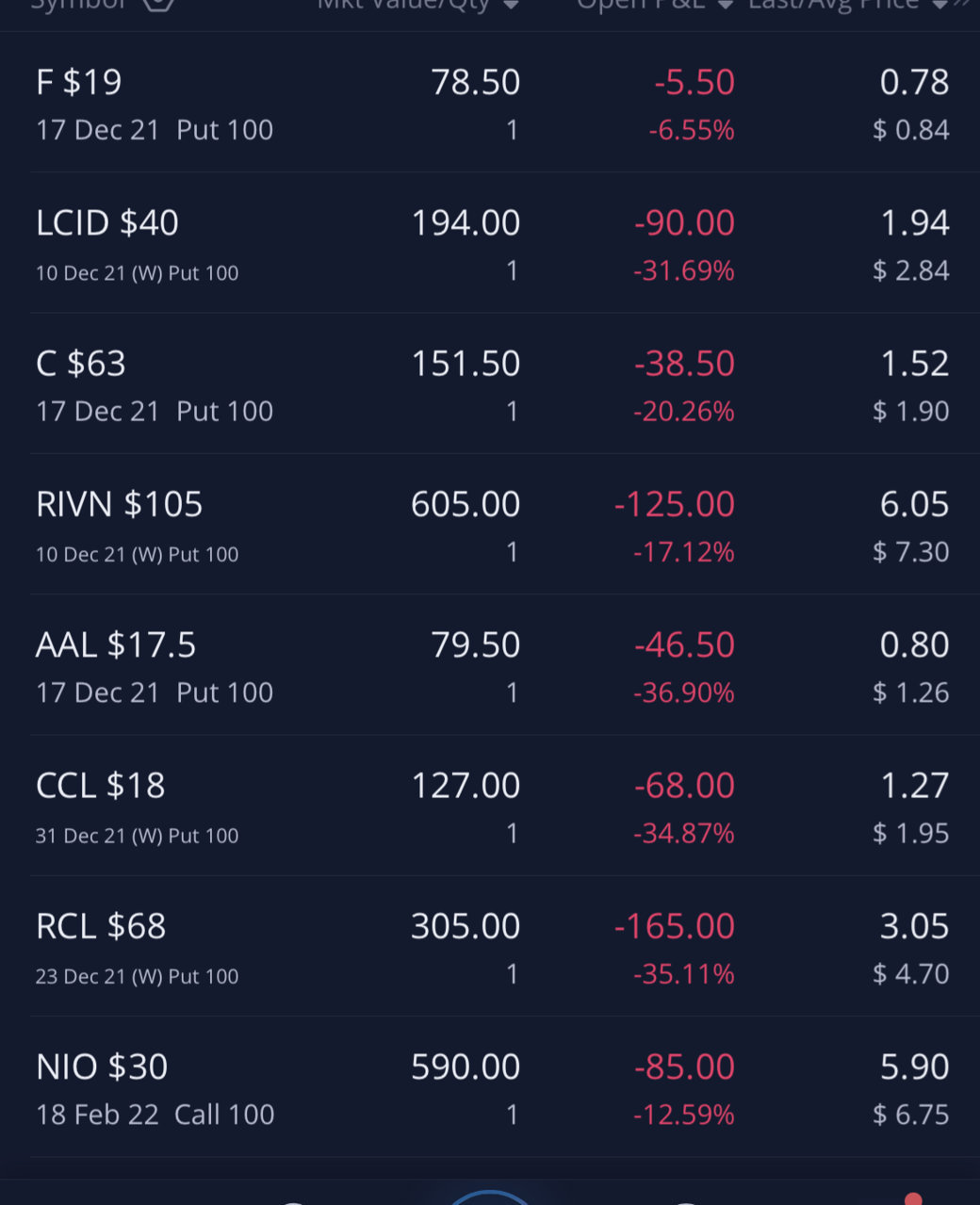Tap the hexagon icon beside Symbol header
980x1205 pixels.
tap(158, 3)
